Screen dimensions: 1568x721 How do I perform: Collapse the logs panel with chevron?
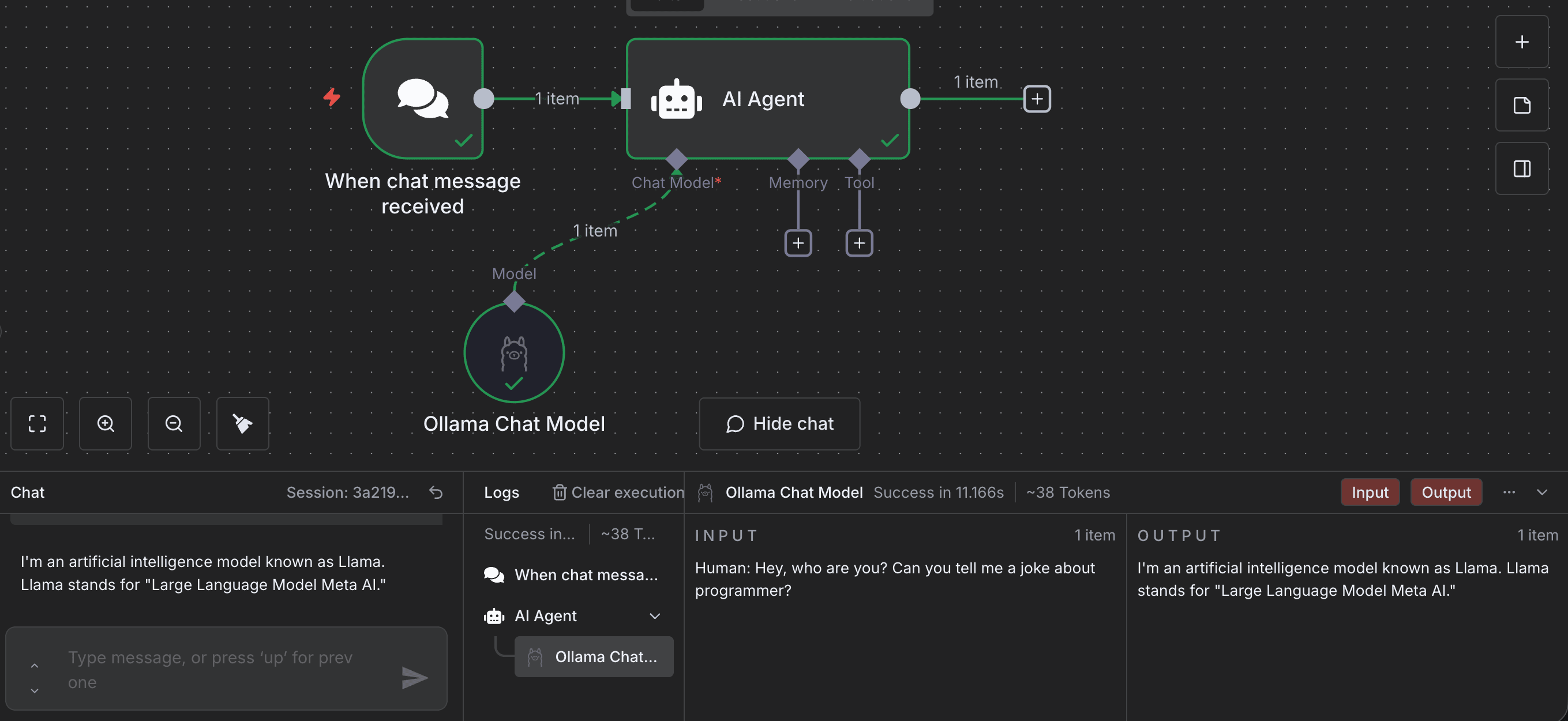click(1542, 492)
